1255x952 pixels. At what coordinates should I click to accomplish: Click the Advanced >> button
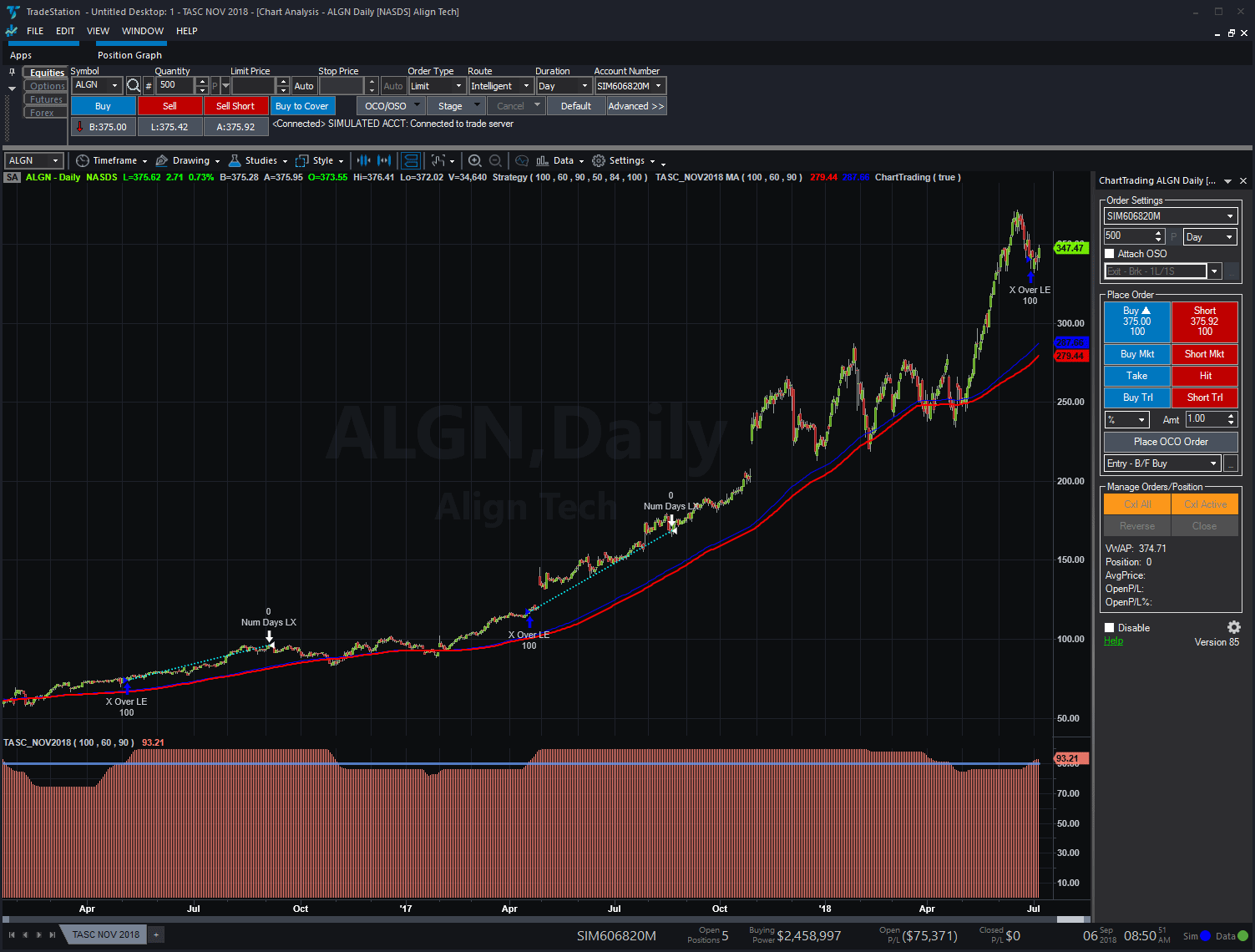click(x=636, y=106)
